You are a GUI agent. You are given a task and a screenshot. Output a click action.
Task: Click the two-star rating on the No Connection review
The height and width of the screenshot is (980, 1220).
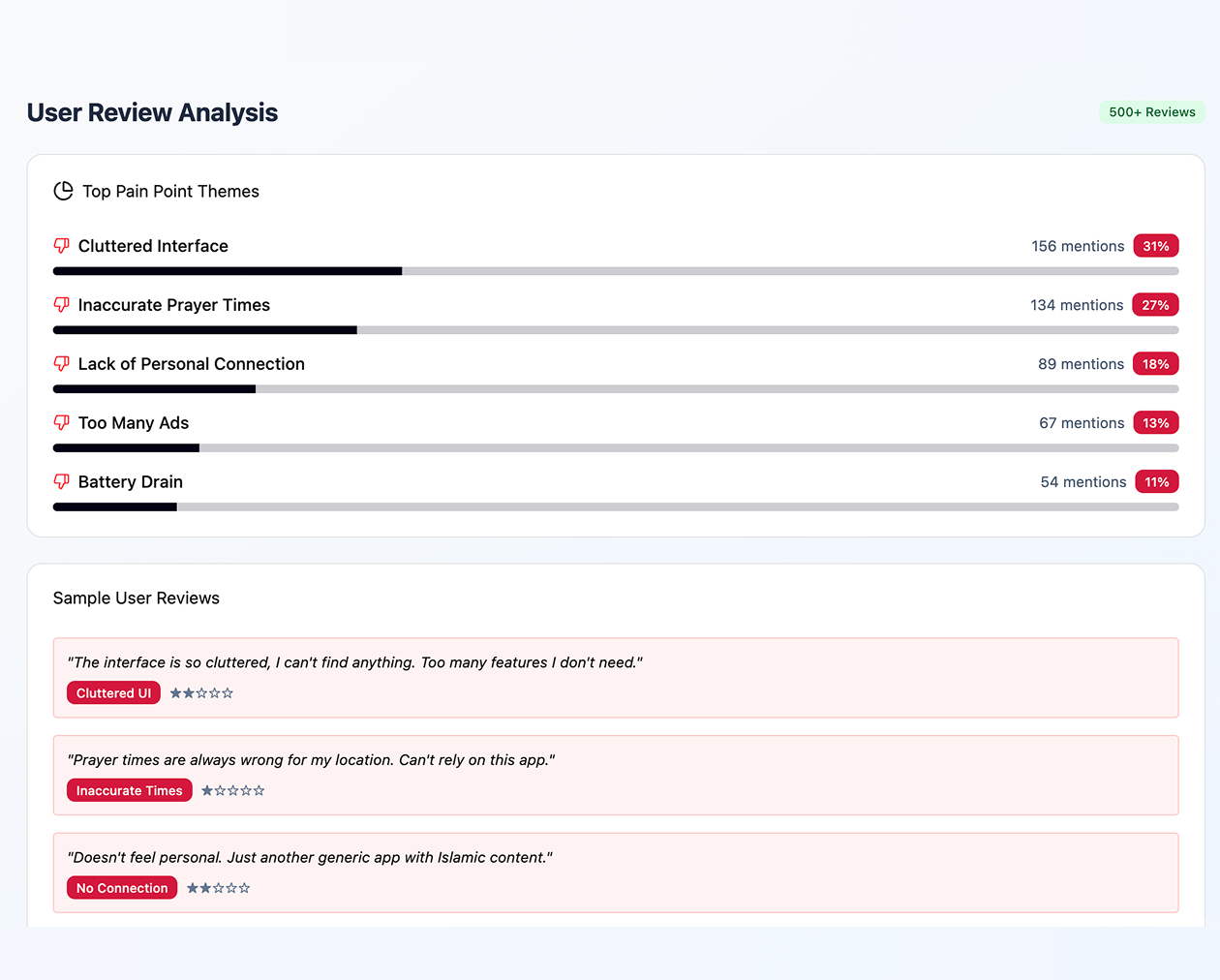[x=219, y=888]
